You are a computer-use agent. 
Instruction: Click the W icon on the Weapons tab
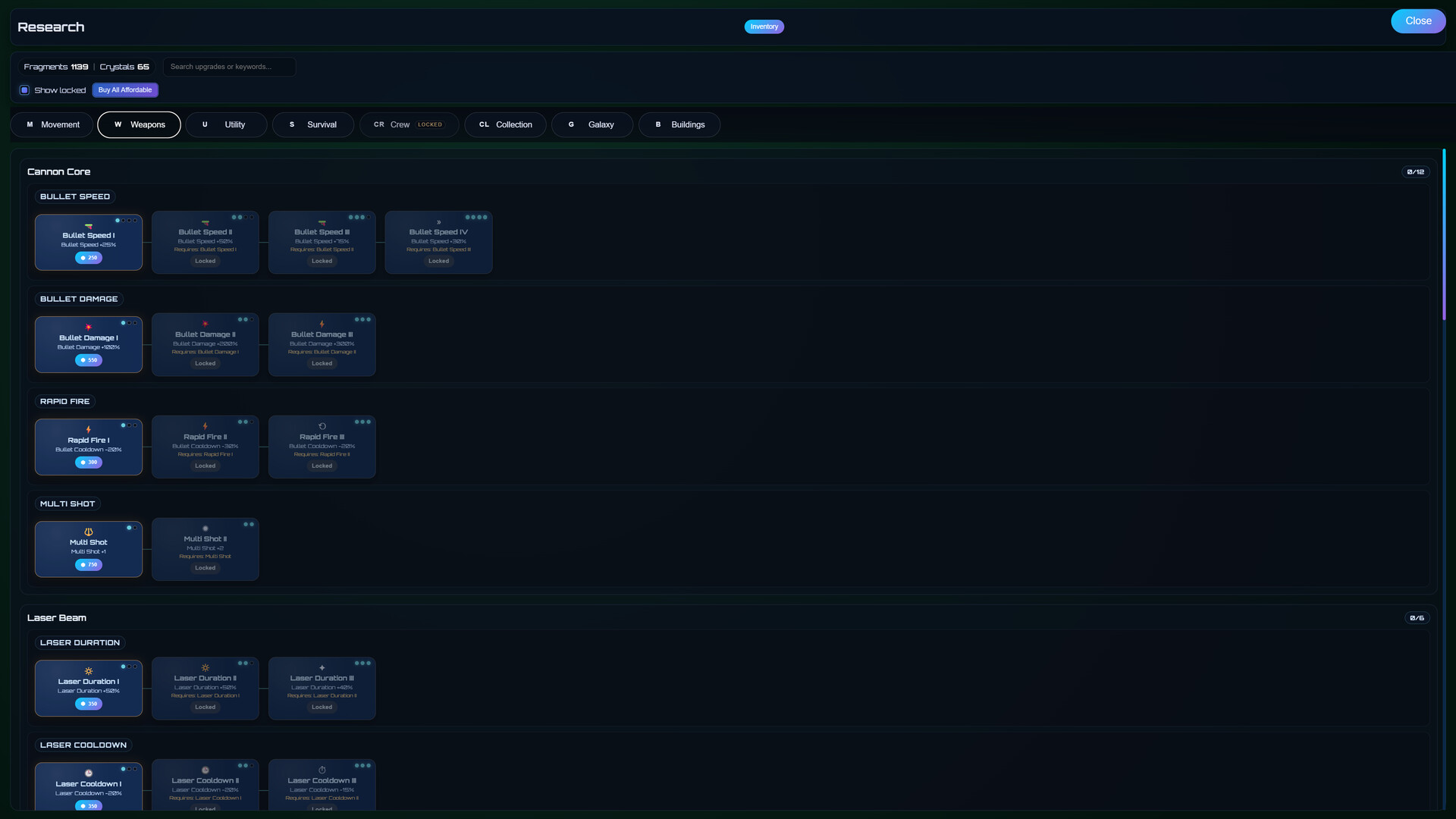tap(118, 124)
